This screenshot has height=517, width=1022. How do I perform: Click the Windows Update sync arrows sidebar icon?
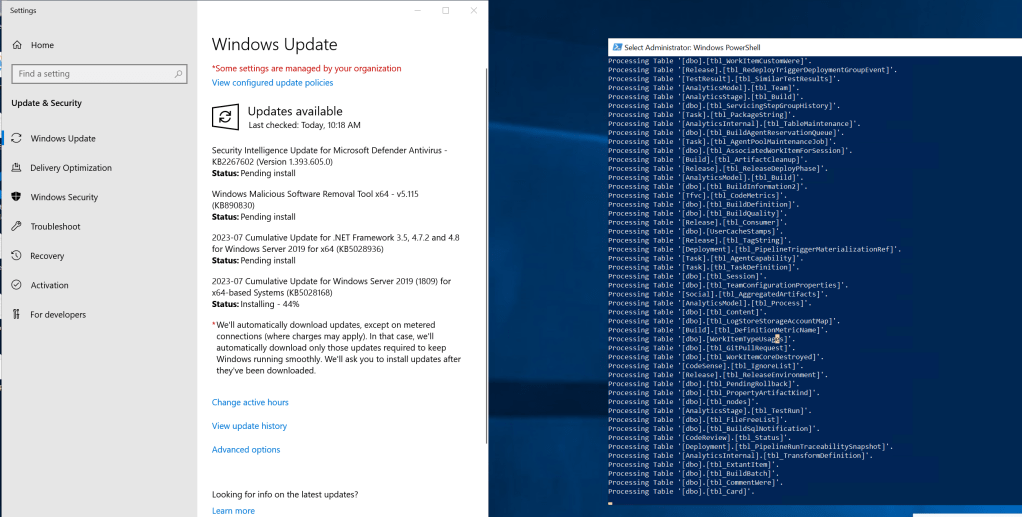tap(16, 138)
